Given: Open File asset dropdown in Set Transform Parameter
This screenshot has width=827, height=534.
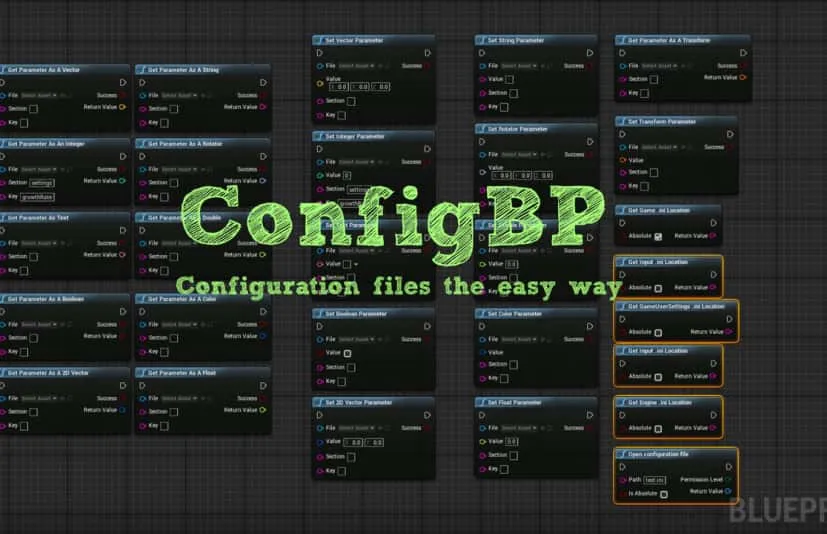Looking at the screenshot, I should [x=659, y=147].
